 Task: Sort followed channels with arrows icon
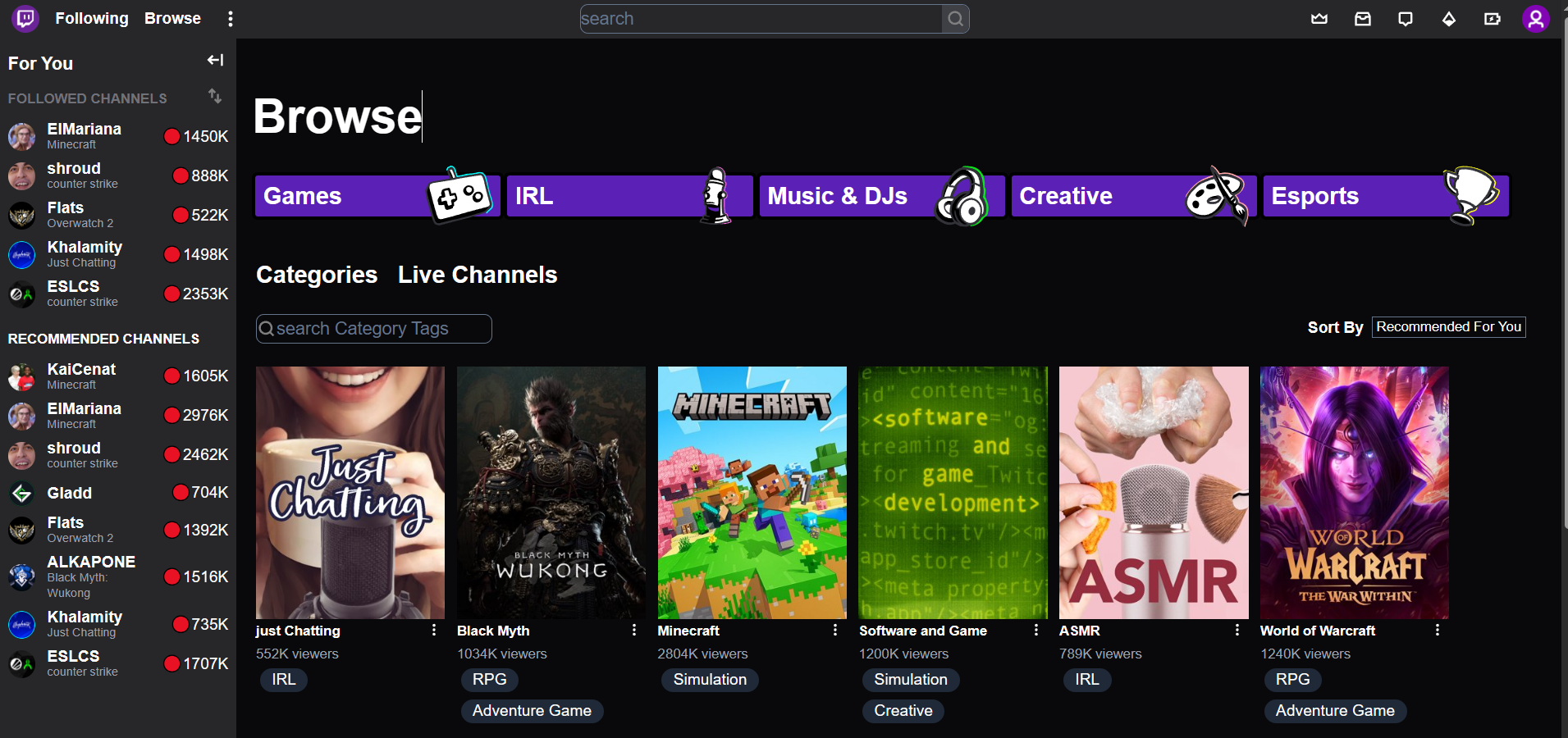(215, 96)
